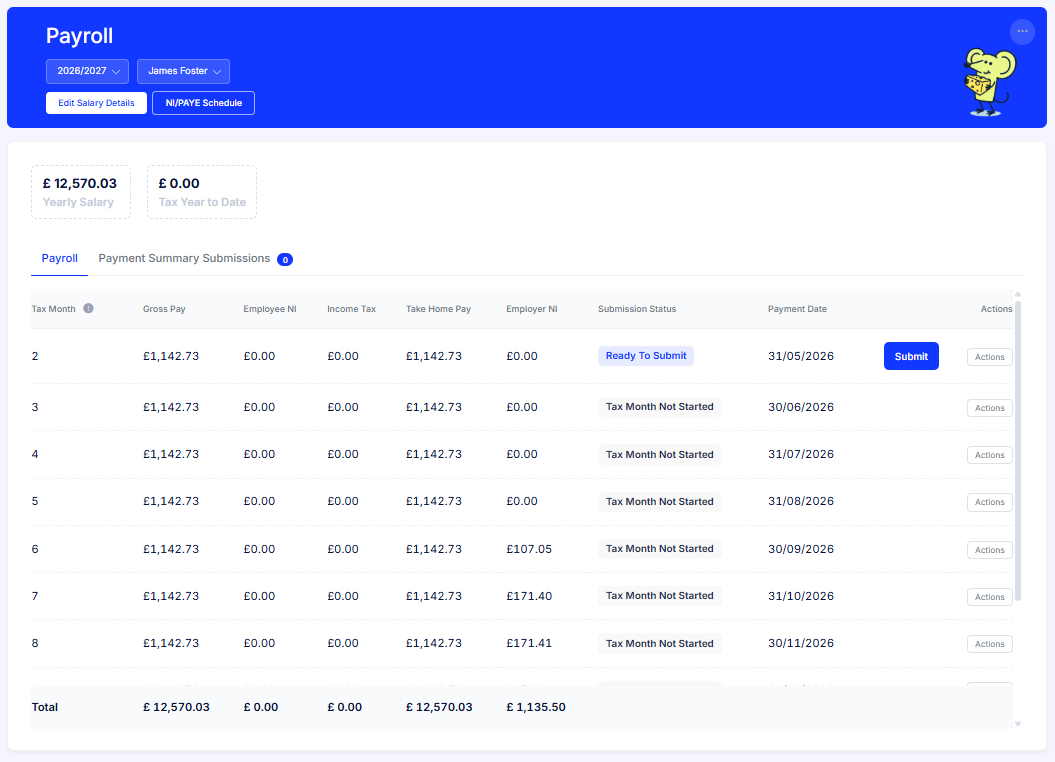Click the Payroll page heading
Screen dimensions: 1055x762
79,36
